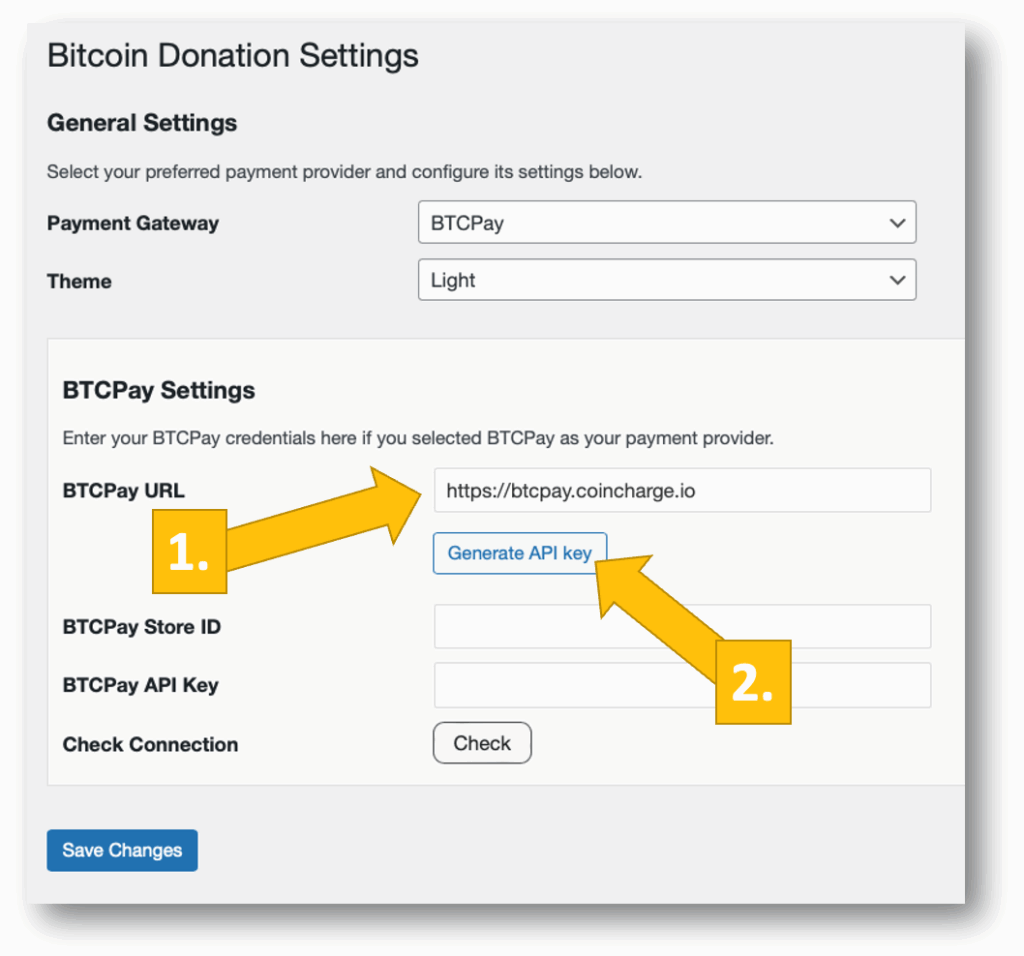Viewport: 1024px width, 956px height.
Task: Open the Payment Gateway dropdown showing BTCPay
Action: (x=666, y=223)
